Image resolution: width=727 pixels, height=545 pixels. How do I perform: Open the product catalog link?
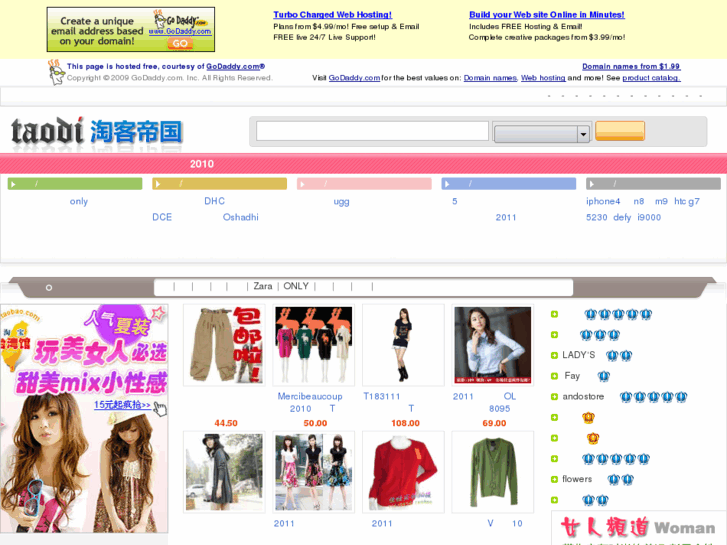coord(651,78)
